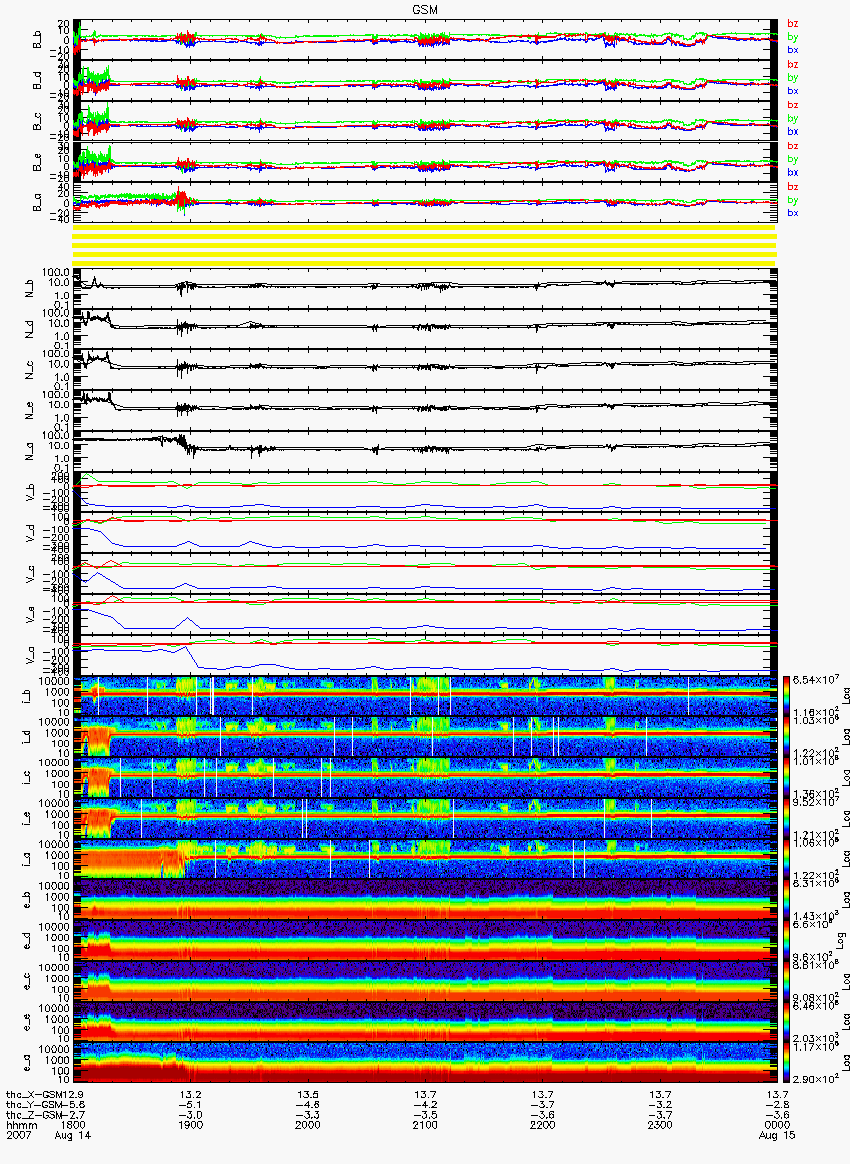Select red bz legend of B_a panel
The height and width of the screenshot is (1164, 850).
point(793,187)
